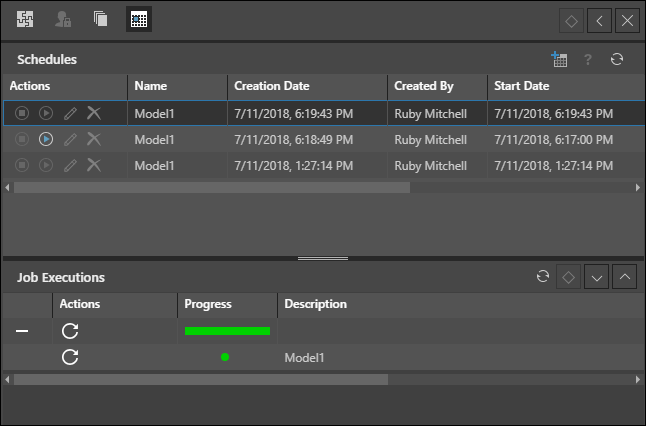Image resolution: width=646 pixels, height=426 pixels.
Task: Open the model structure icon in top toolbar
Action: pyautogui.click(x=25, y=19)
